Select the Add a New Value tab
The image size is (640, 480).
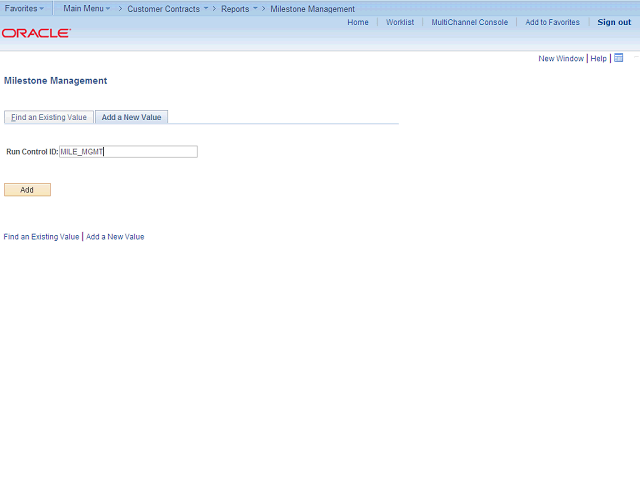pyautogui.click(x=131, y=117)
